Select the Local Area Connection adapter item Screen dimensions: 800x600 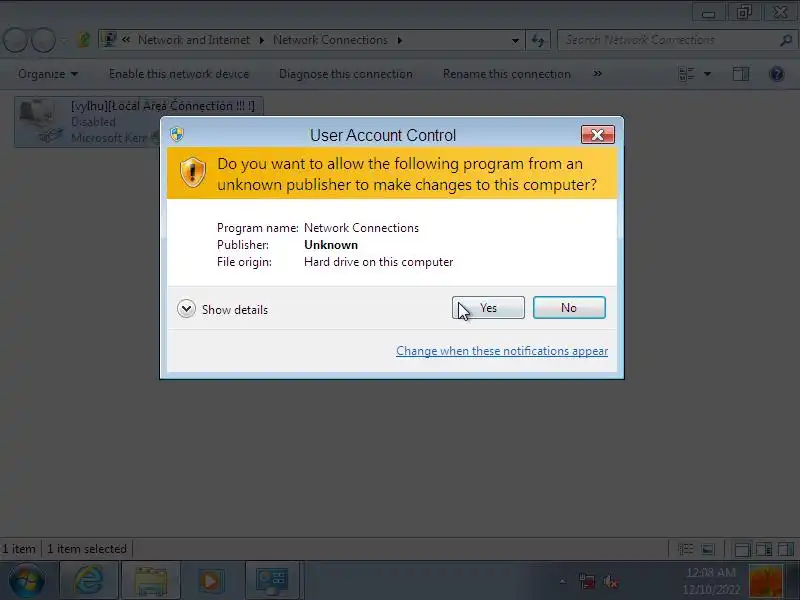coord(139,121)
